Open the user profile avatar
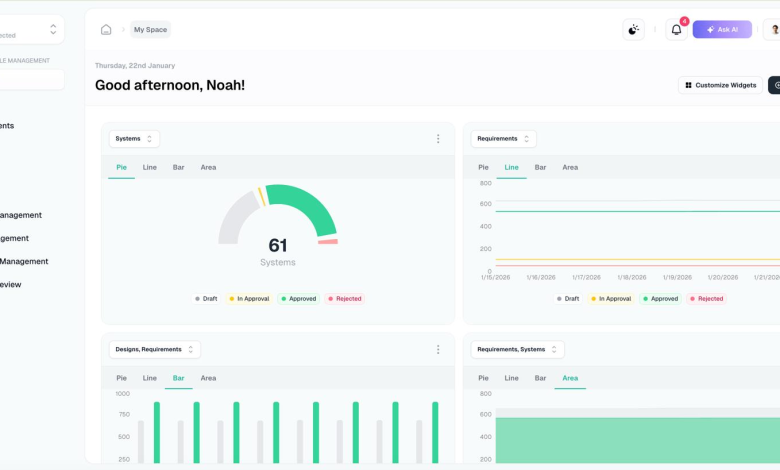Screen dimensions: 780x470 (774, 30)
